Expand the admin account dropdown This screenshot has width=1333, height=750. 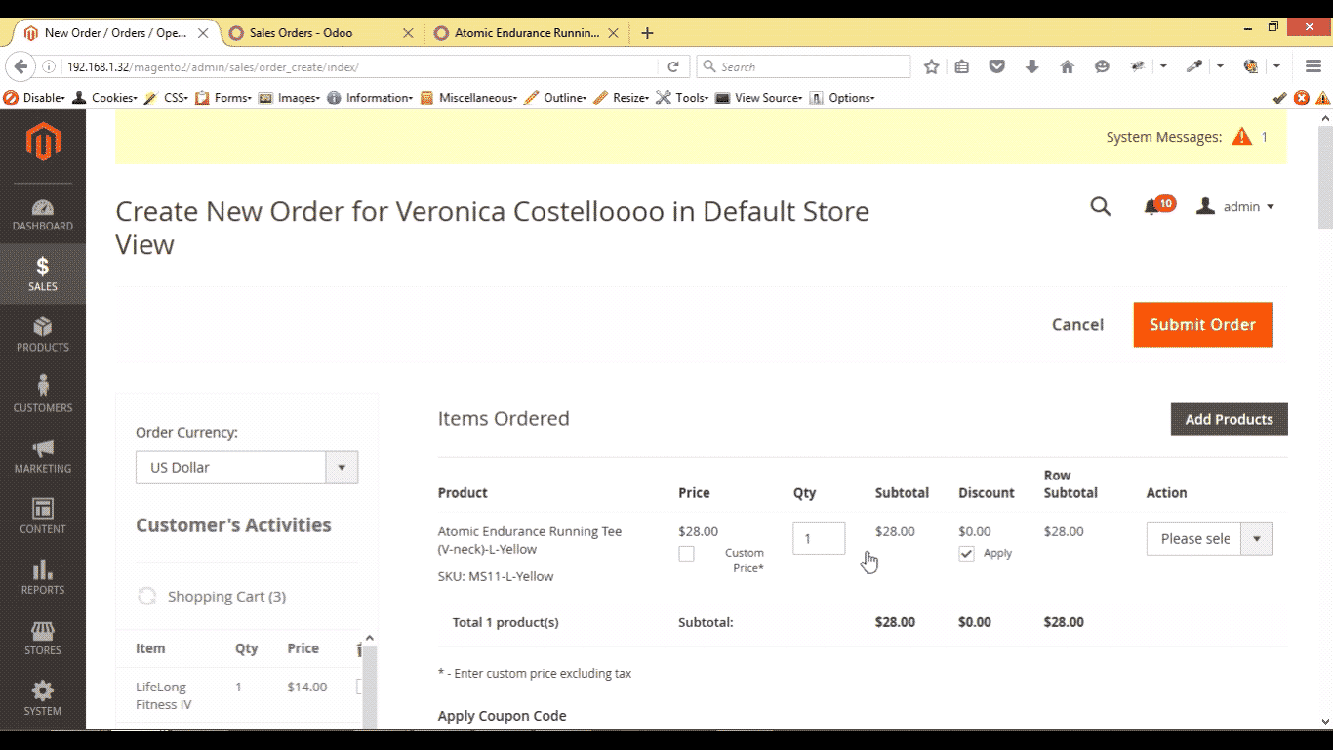tap(1236, 207)
